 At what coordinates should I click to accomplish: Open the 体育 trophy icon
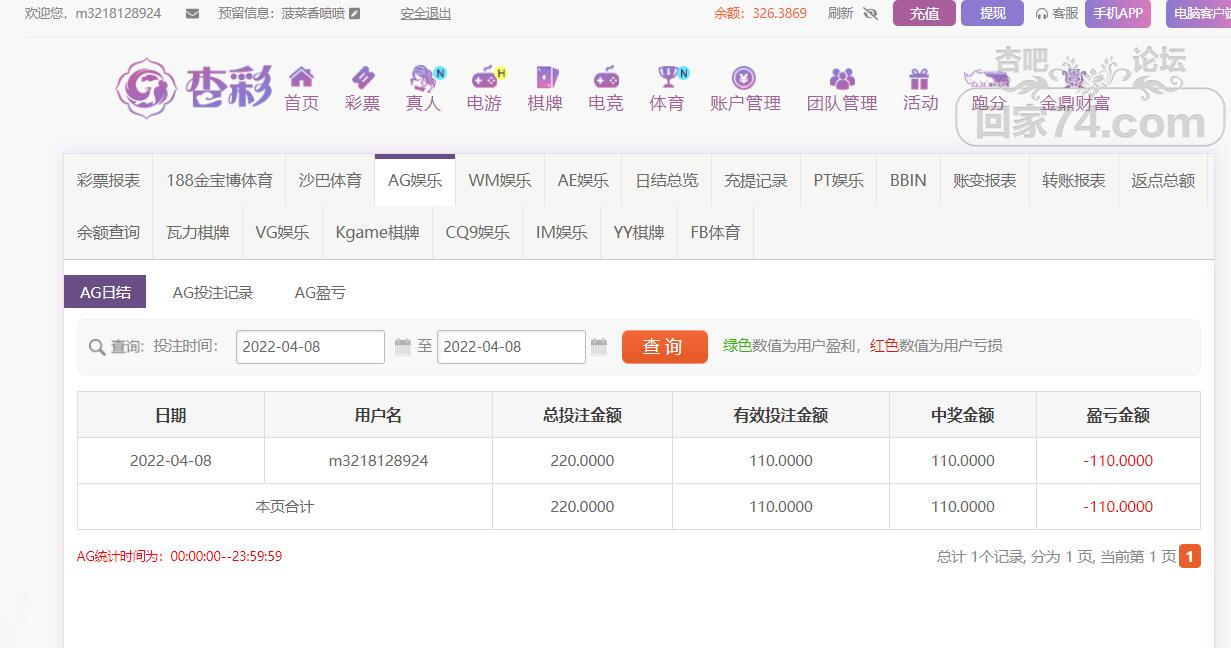pyautogui.click(x=667, y=79)
